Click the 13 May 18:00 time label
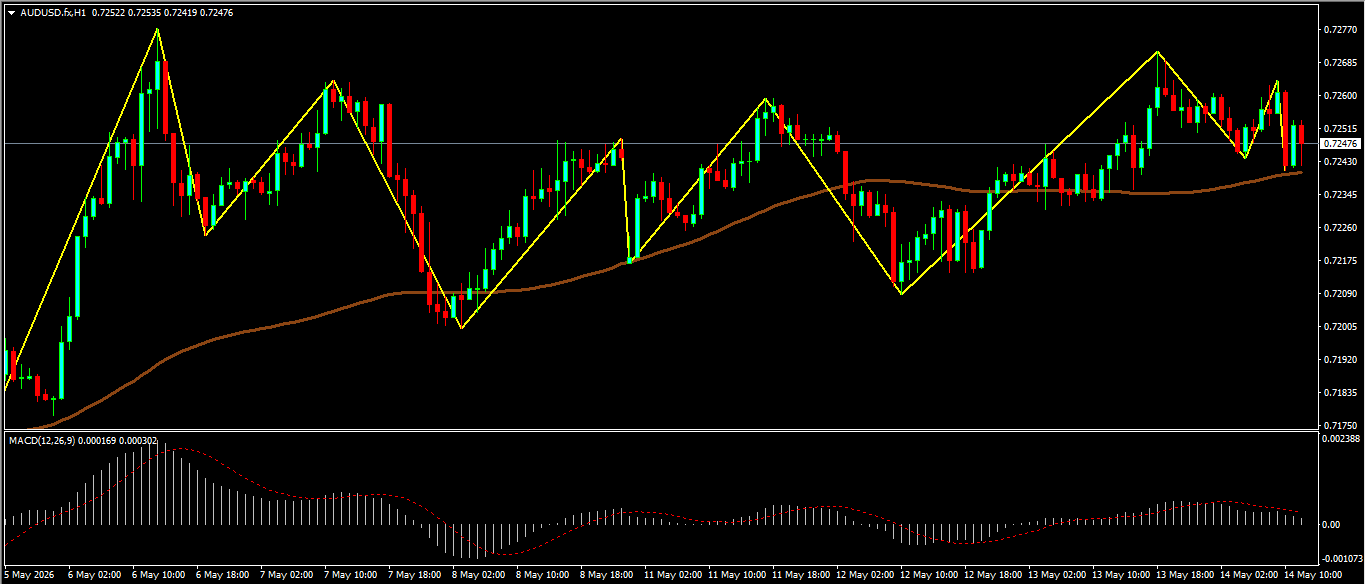 click(1185, 576)
